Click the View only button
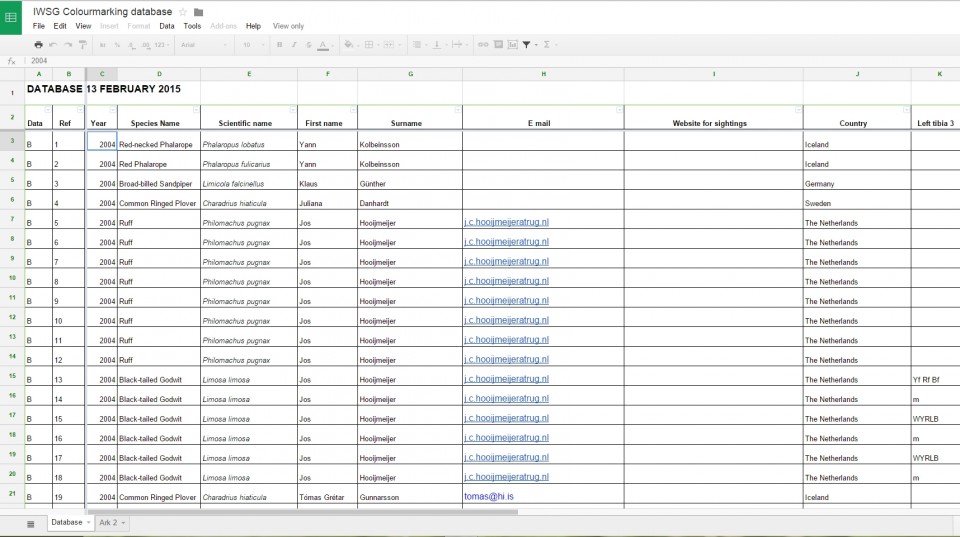The height and width of the screenshot is (537, 960). (x=288, y=26)
